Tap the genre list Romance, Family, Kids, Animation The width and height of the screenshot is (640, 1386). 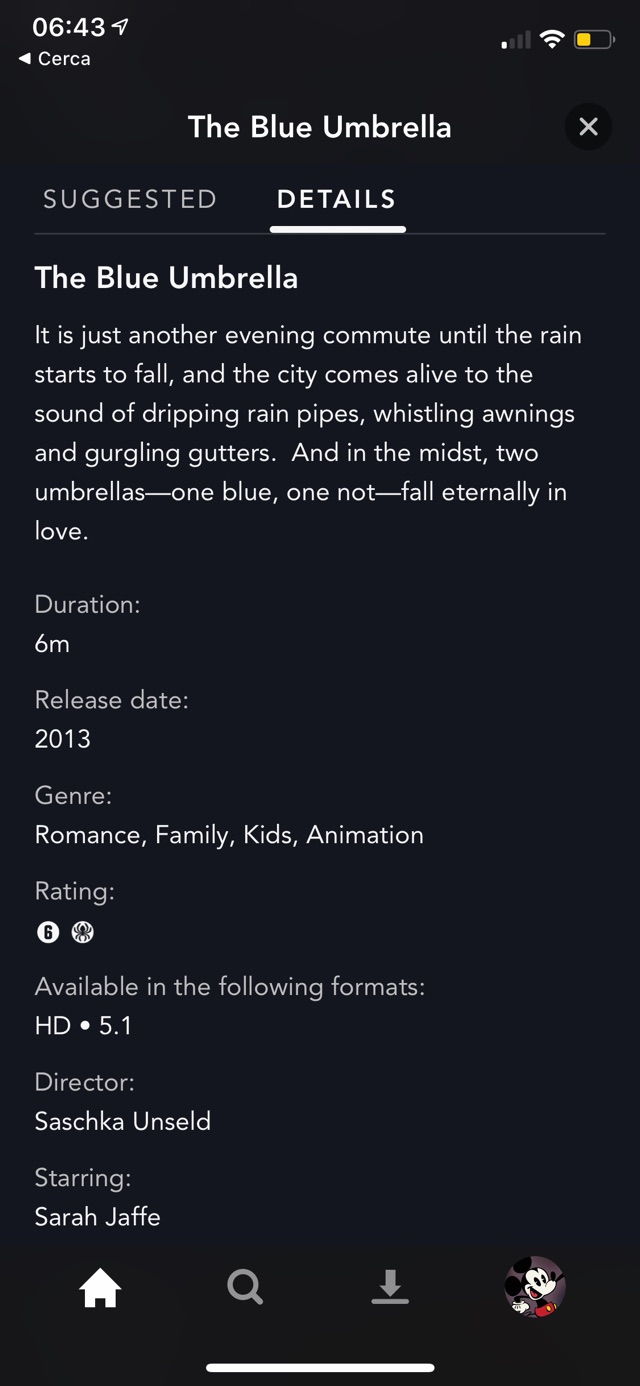[x=229, y=835]
